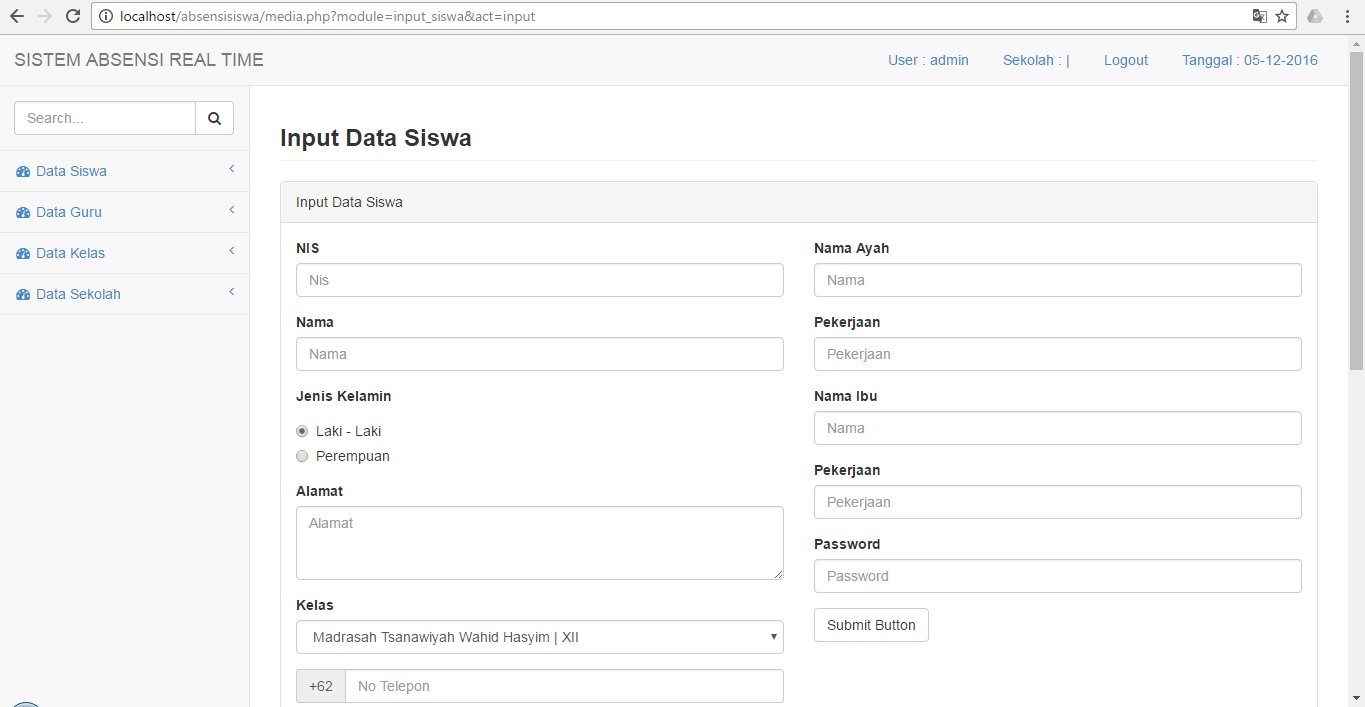The height and width of the screenshot is (707, 1365).
Task: Open the Chrome menu icon
Action: coord(1345,16)
